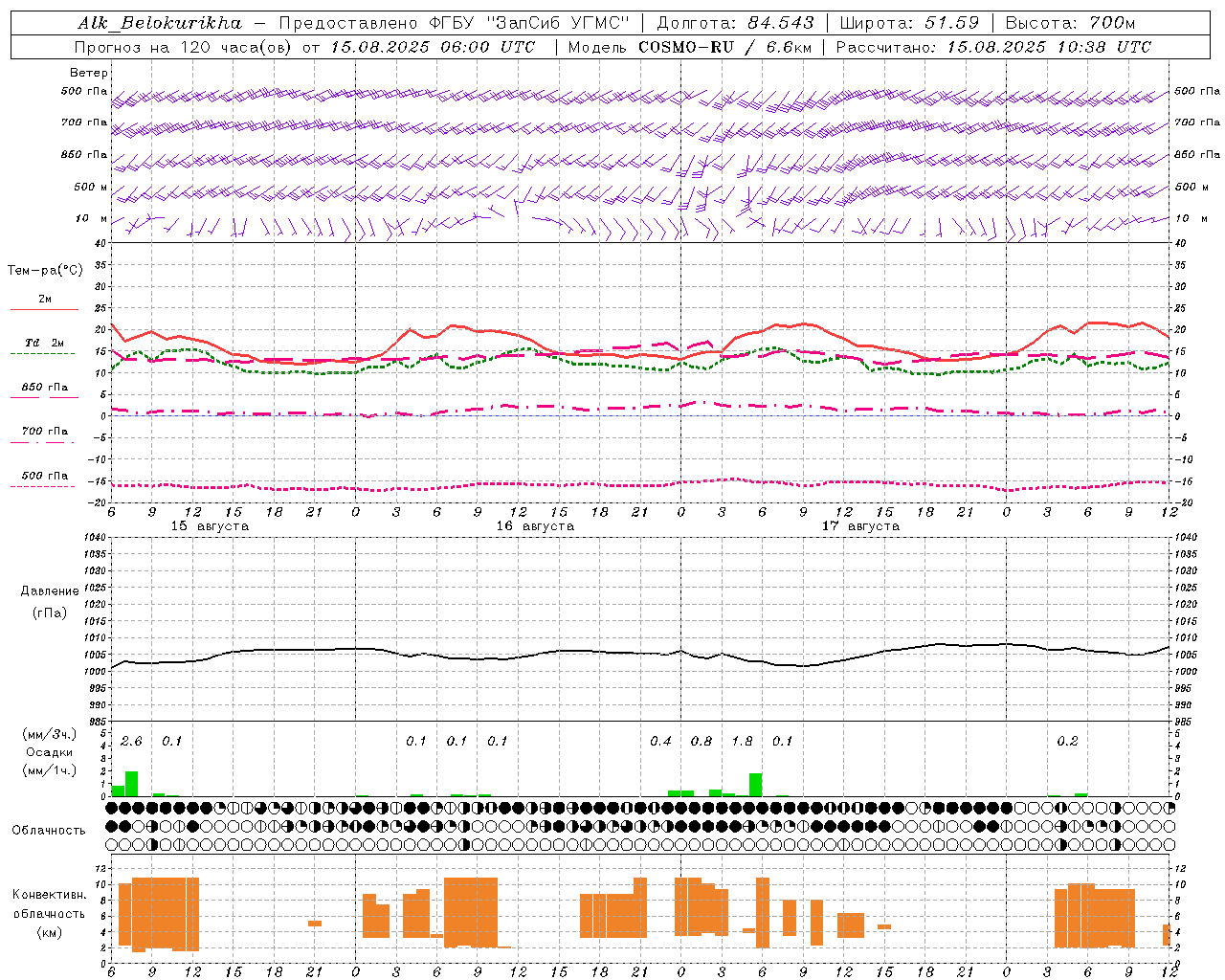Click the 500 гПа entry in temperature legend
The image size is (1225, 980).
pyautogui.click(x=44, y=476)
